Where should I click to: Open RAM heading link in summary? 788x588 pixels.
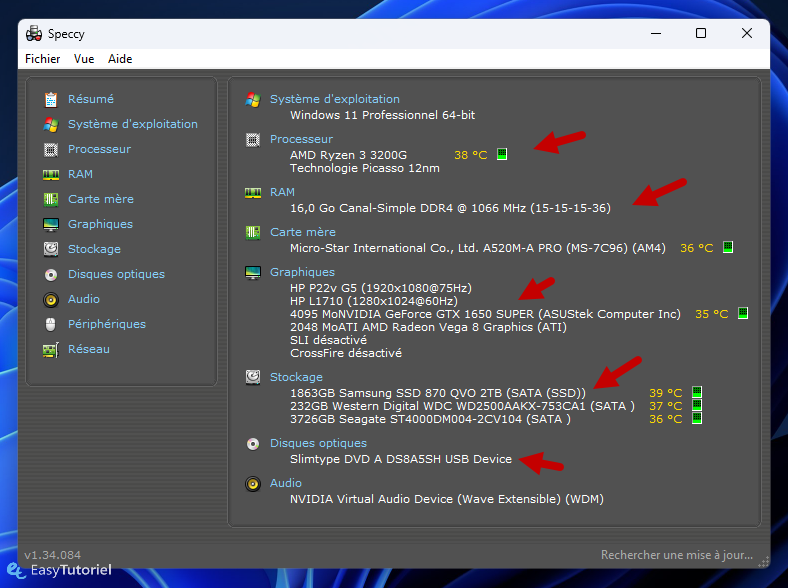point(282,192)
